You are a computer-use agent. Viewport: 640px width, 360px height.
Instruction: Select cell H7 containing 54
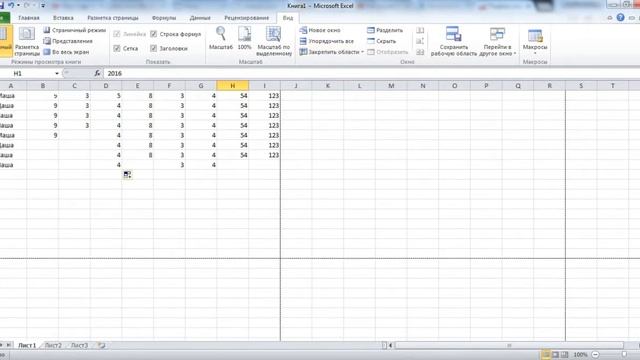(233, 155)
